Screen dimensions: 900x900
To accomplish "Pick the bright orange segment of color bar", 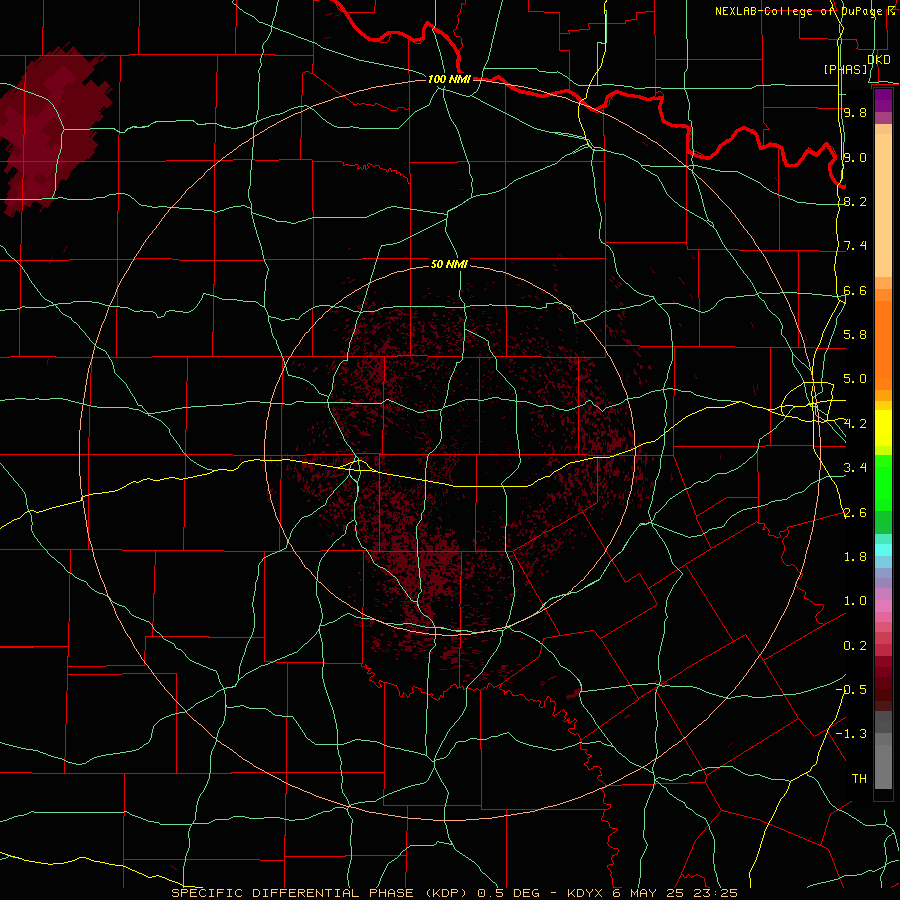I will pyautogui.click(x=883, y=345).
